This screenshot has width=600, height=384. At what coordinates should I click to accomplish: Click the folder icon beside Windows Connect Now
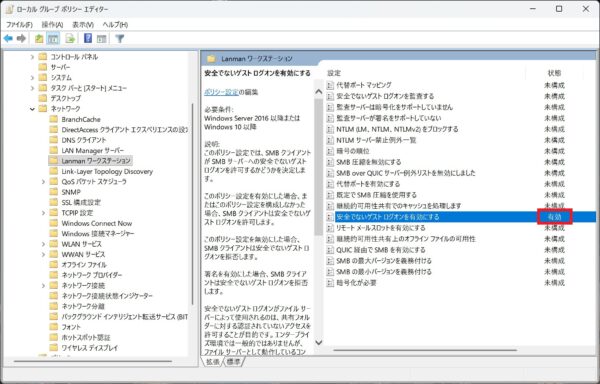click(54, 223)
